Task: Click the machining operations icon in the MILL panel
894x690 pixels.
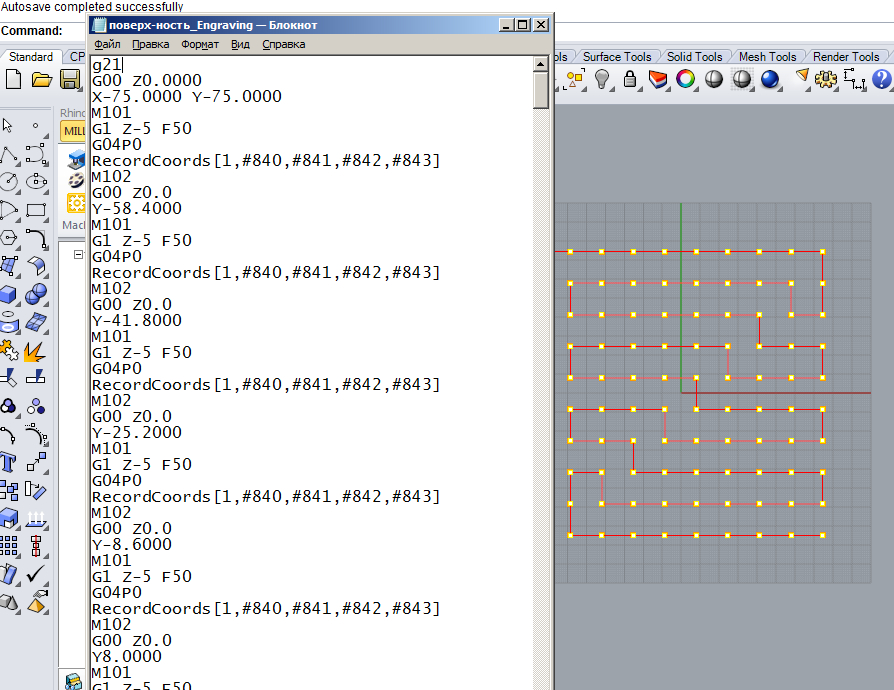Action: coord(76,159)
